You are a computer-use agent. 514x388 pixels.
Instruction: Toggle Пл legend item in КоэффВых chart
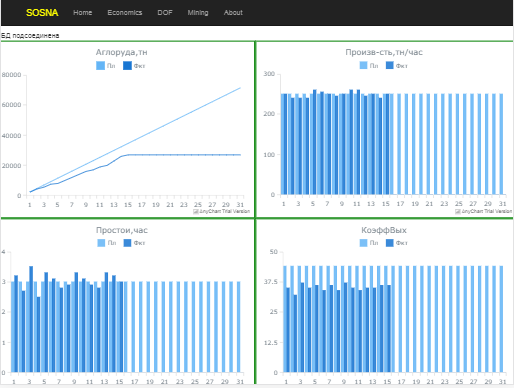click(369, 243)
